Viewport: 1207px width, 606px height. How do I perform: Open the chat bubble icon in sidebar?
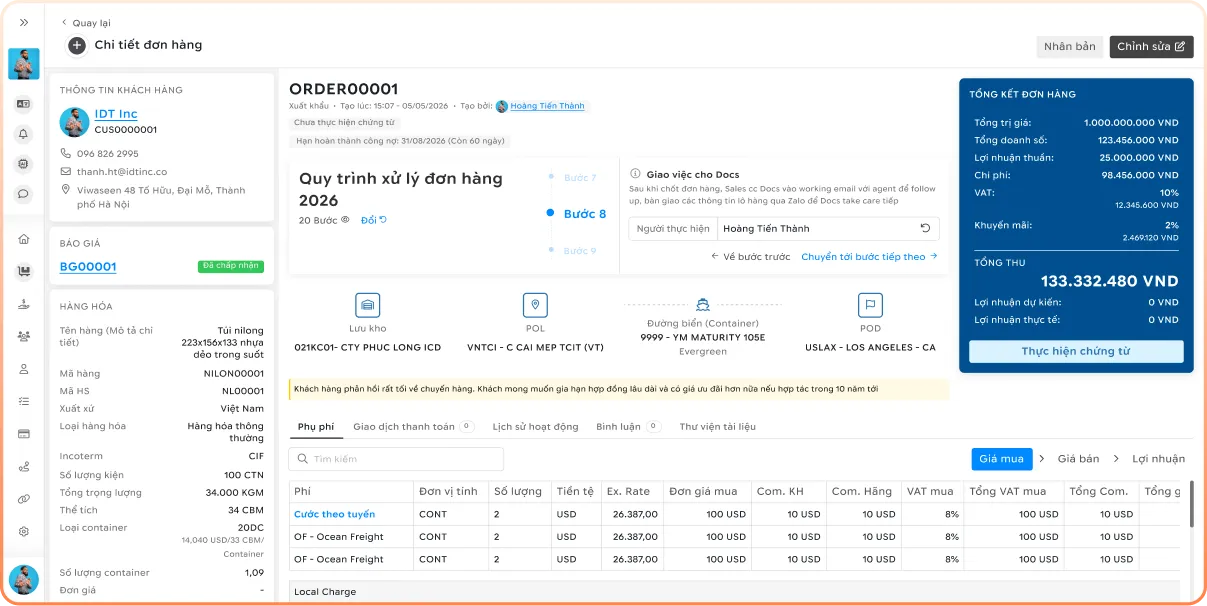pos(24,194)
